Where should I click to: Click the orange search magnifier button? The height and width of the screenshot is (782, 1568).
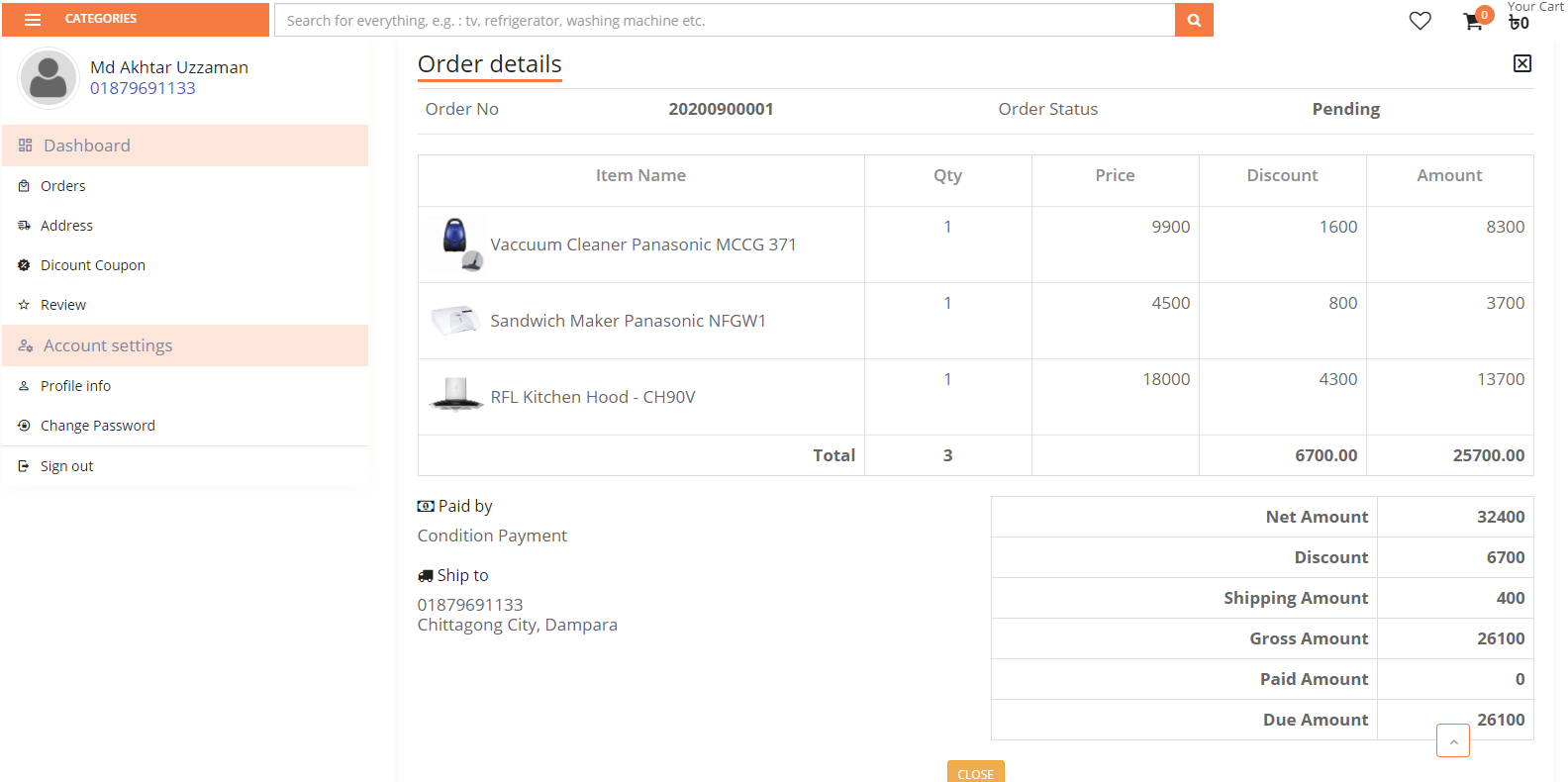pos(1194,20)
